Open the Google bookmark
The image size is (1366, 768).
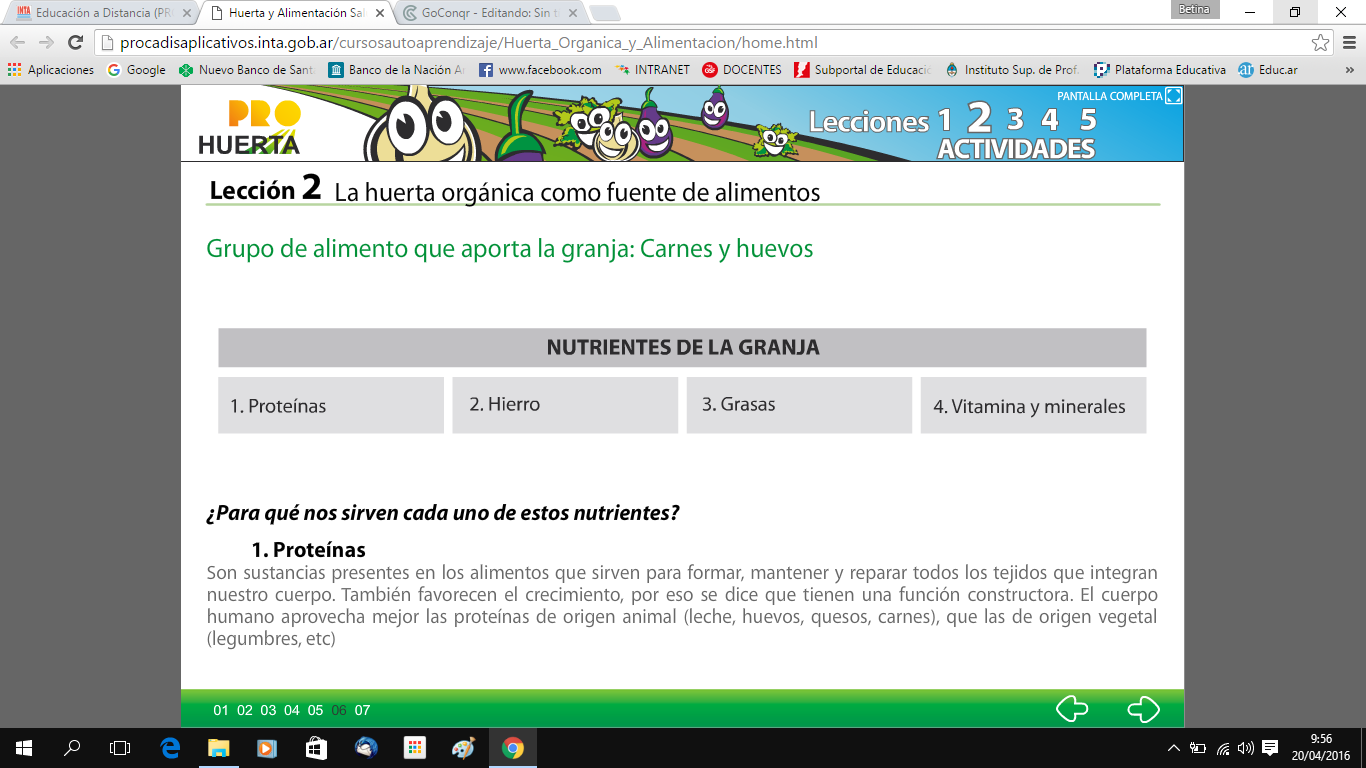137,70
